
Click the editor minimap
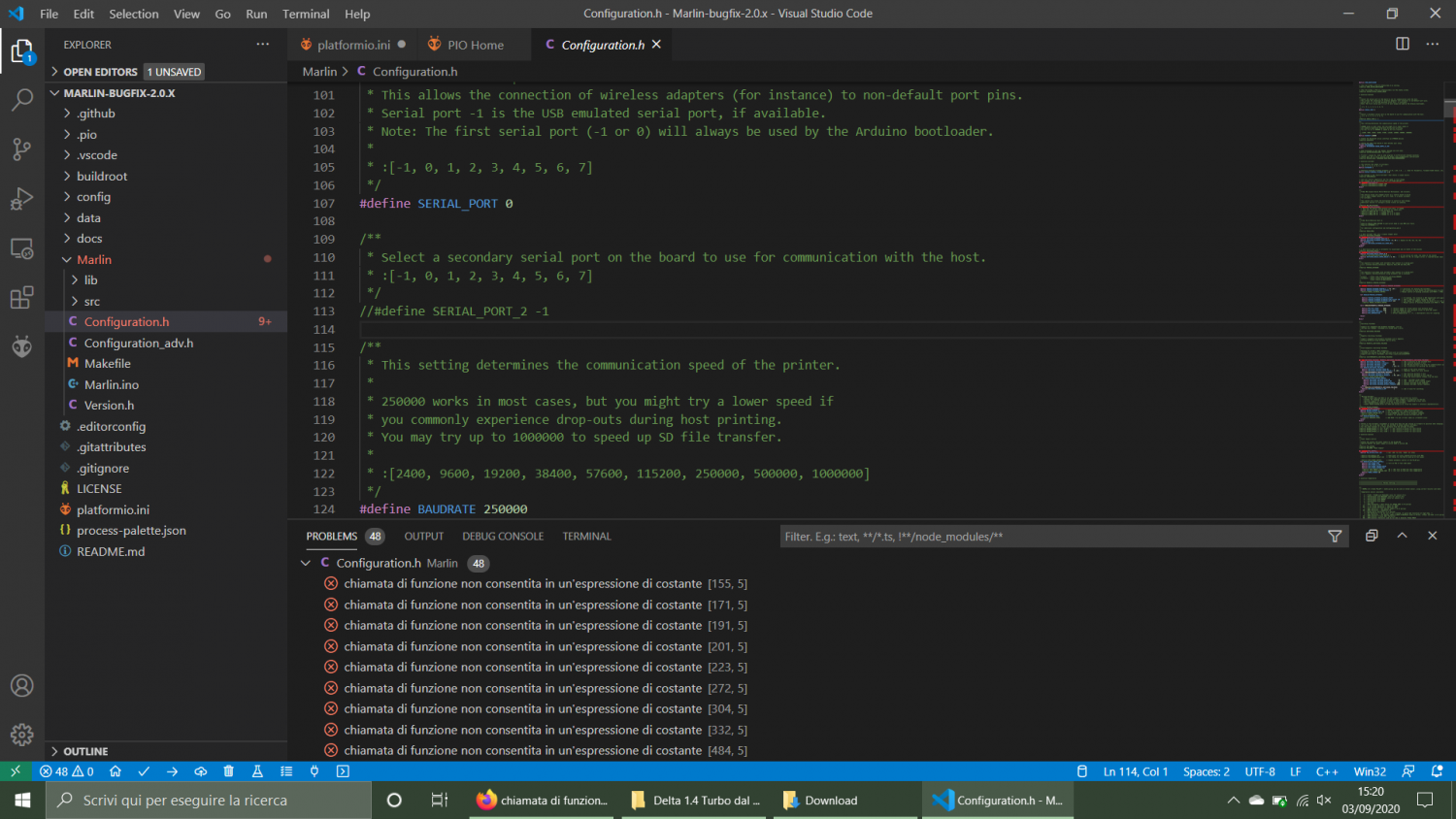[1401, 299]
